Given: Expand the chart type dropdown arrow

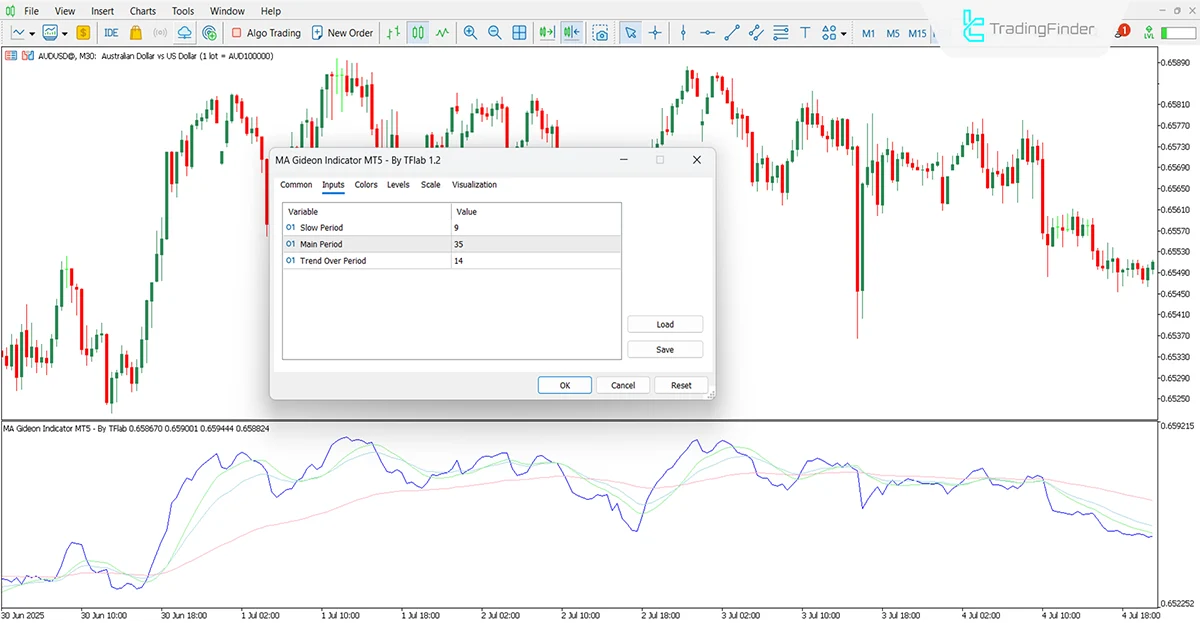Looking at the screenshot, I should click(32, 32).
